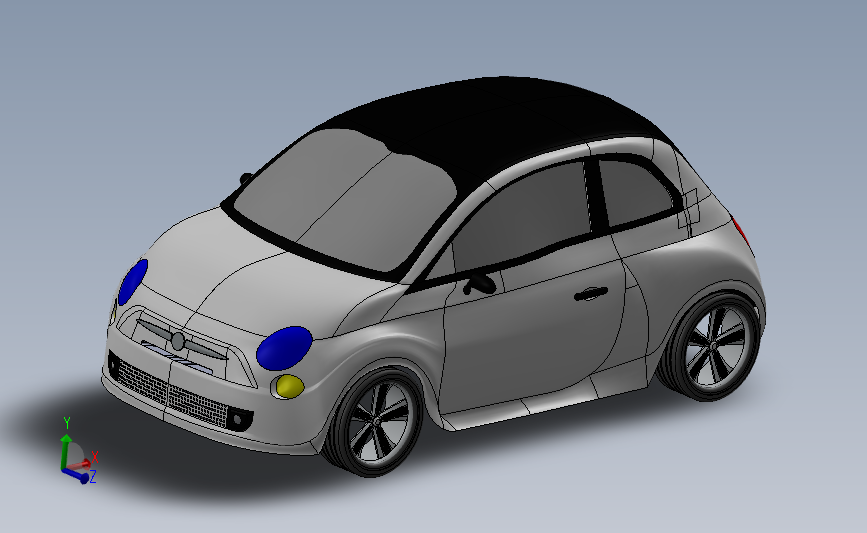Select the door-mounted side mirror
The height and width of the screenshot is (533, 867).
[479, 283]
